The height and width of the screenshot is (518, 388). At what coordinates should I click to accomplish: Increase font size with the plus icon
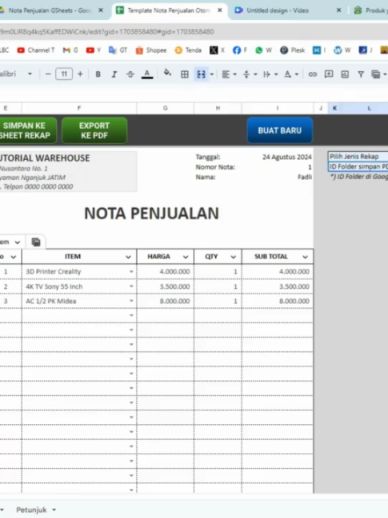[80, 74]
